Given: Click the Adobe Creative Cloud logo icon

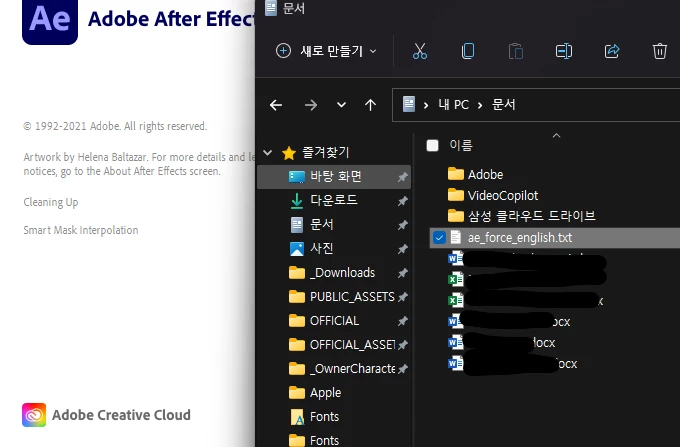Looking at the screenshot, I should [34, 415].
